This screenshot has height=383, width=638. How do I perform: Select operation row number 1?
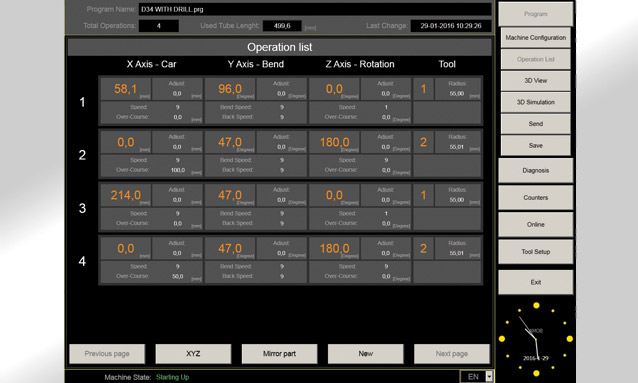coord(82,102)
